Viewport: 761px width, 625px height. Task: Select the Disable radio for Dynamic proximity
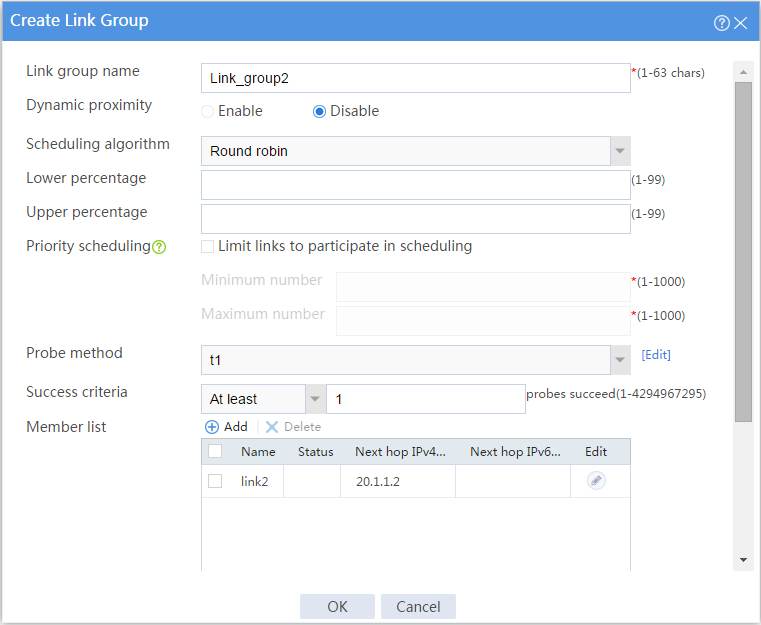(319, 112)
